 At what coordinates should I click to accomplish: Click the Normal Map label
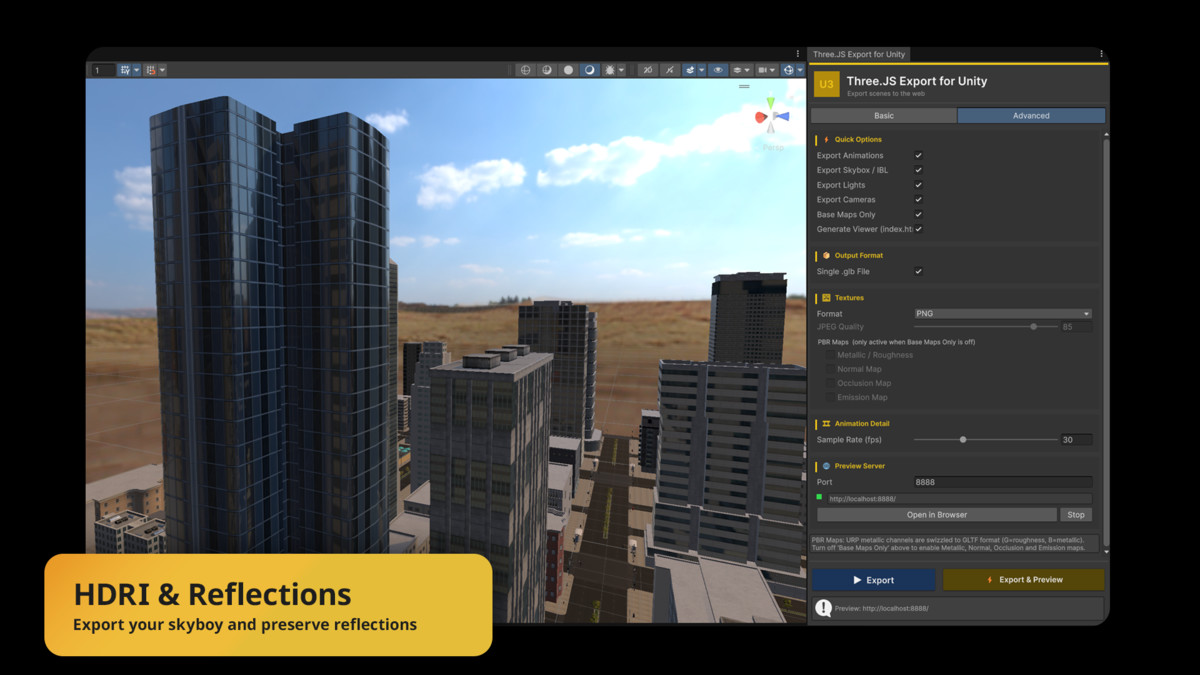coord(860,369)
